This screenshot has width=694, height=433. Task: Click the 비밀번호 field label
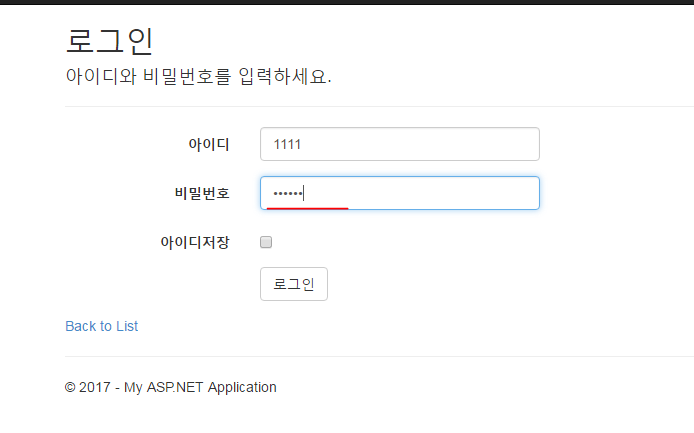pyautogui.click(x=202, y=193)
